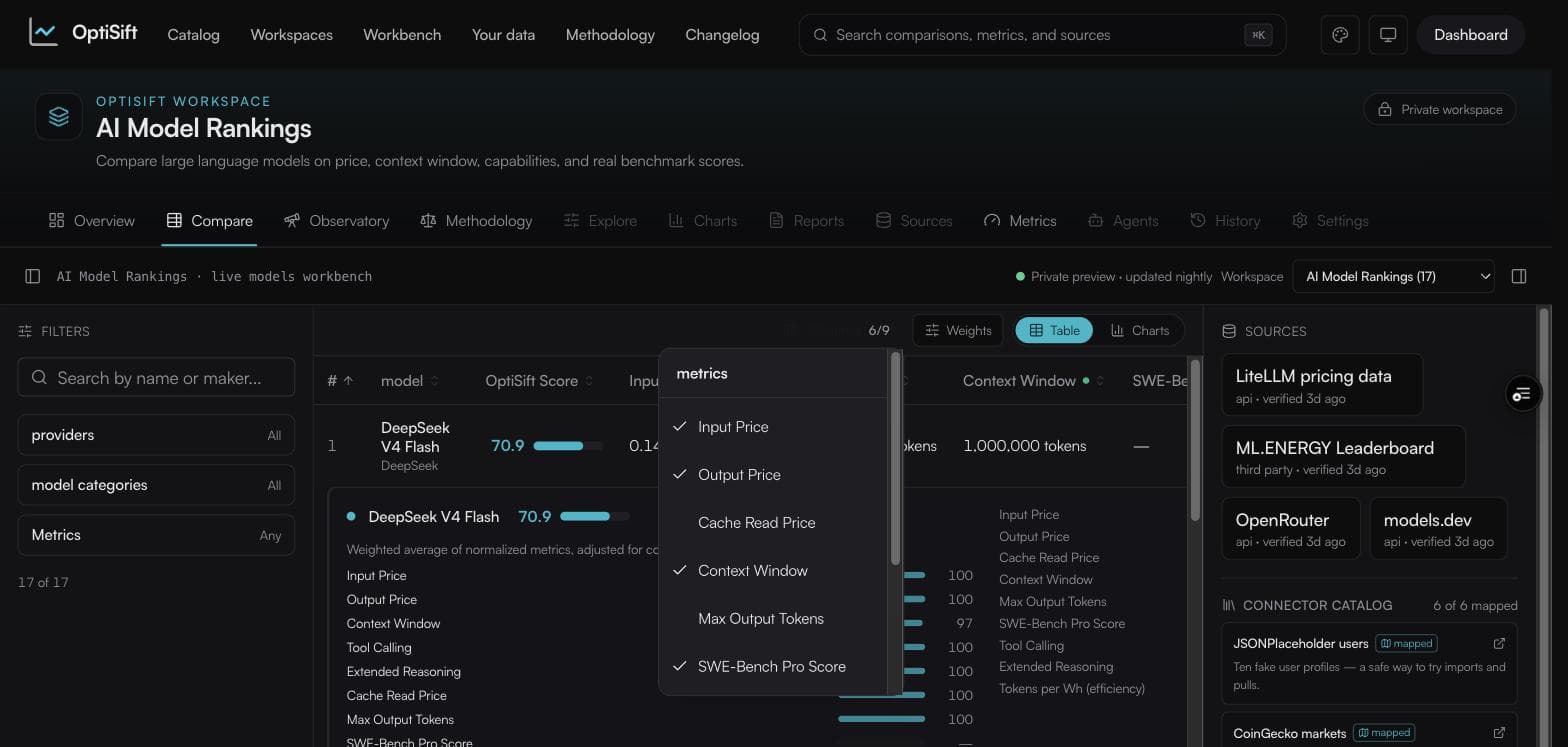
Task: Click the score bar in table row 1
Action: (x=568, y=446)
